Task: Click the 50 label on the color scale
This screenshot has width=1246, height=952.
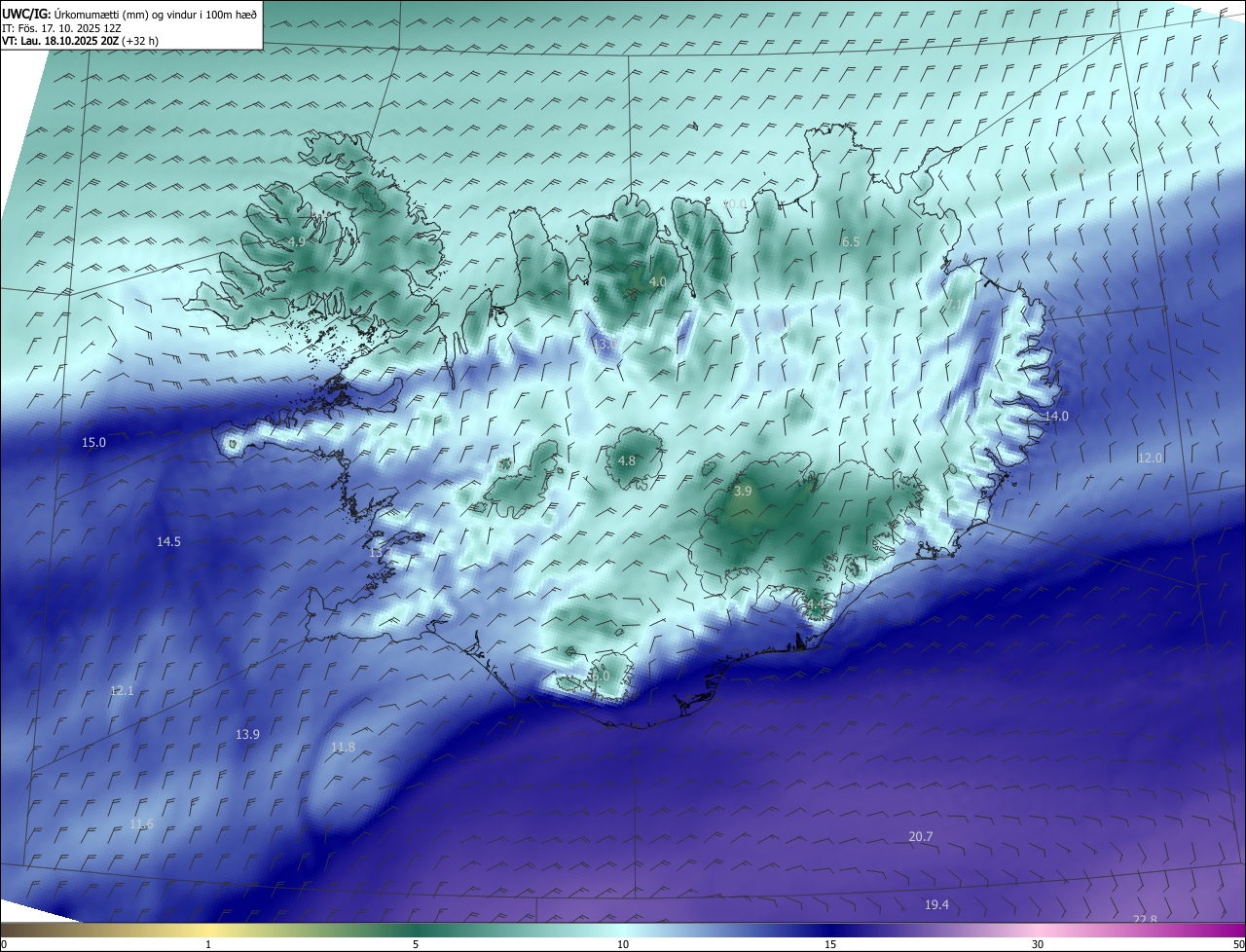Action: (1237, 944)
